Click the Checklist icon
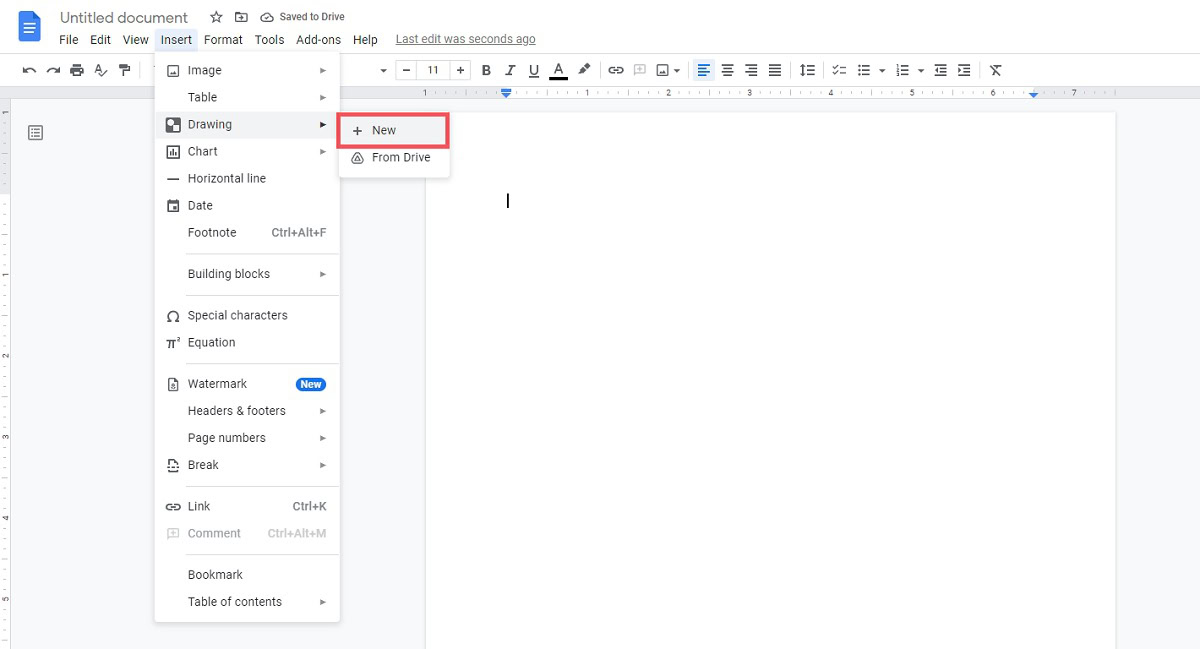1200x649 pixels. [x=839, y=70]
